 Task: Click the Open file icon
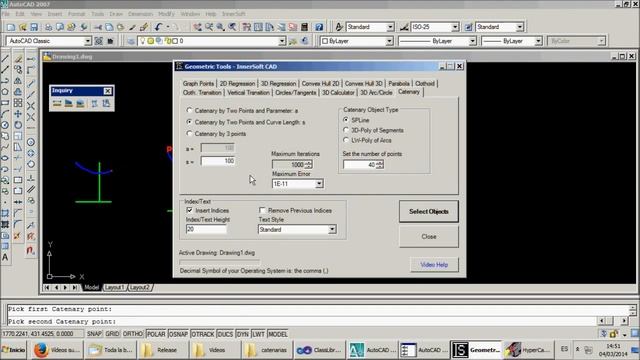click(x=22, y=27)
